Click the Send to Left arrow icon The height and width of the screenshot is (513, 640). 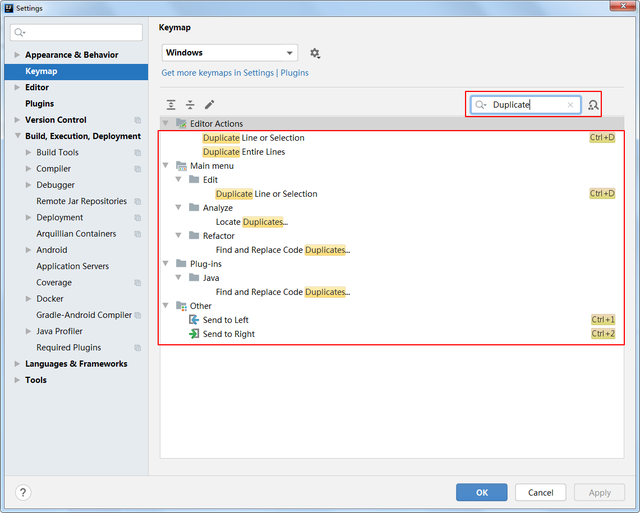(x=194, y=320)
